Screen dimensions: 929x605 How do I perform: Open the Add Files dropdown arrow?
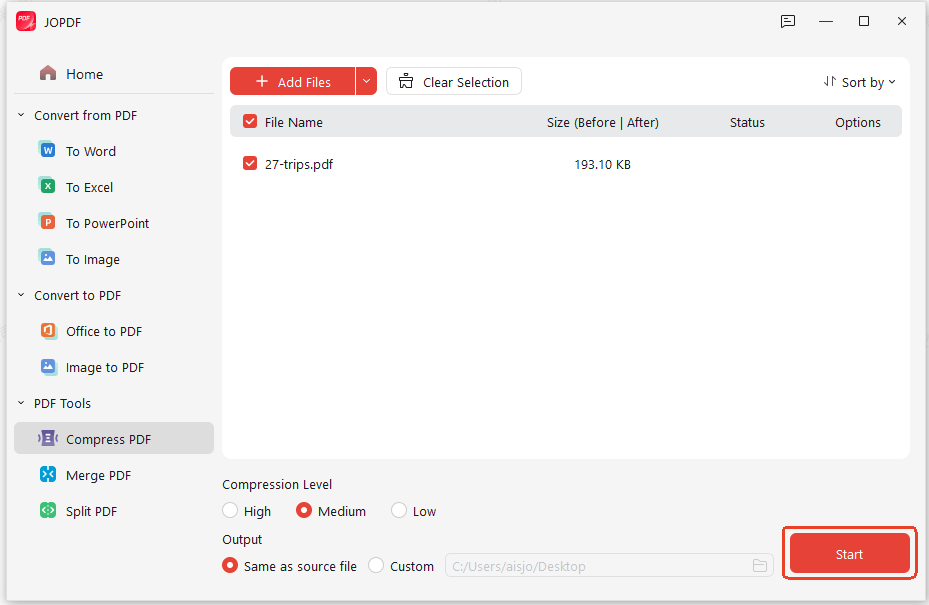[x=366, y=81]
